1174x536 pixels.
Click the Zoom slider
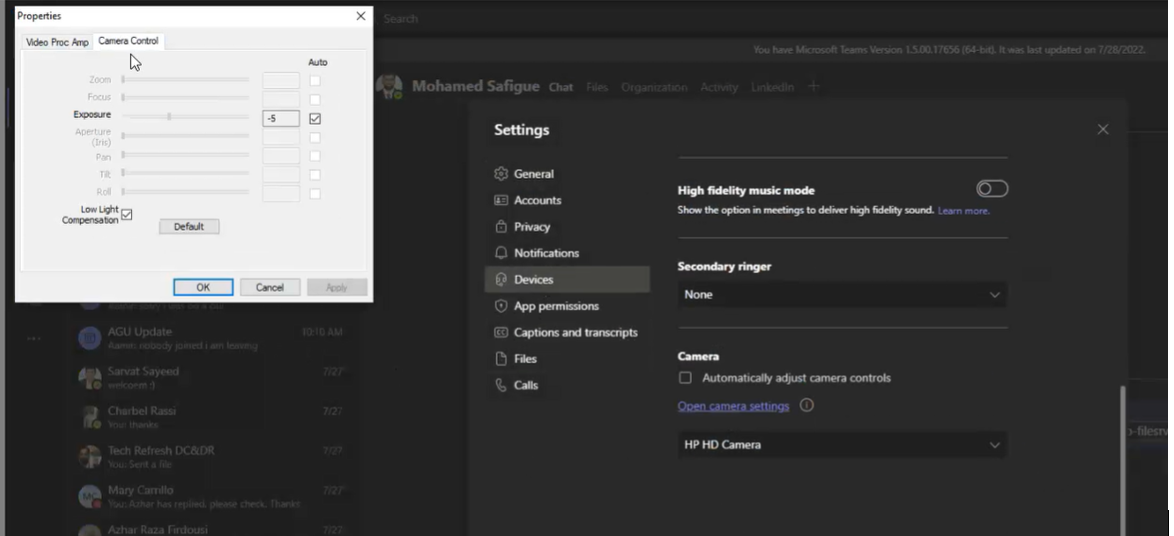(186, 79)
